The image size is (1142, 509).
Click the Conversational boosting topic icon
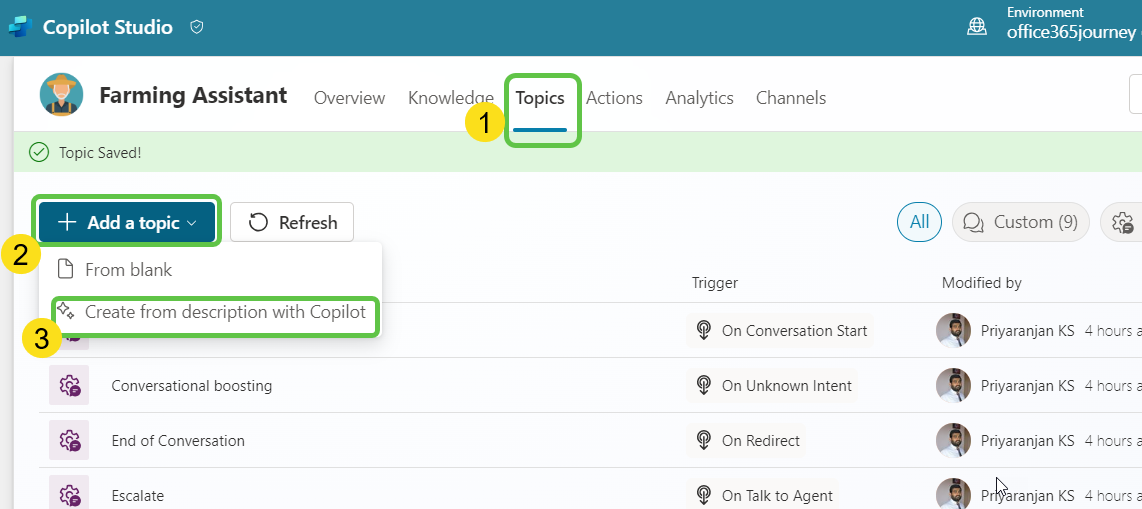pos(69,385)
